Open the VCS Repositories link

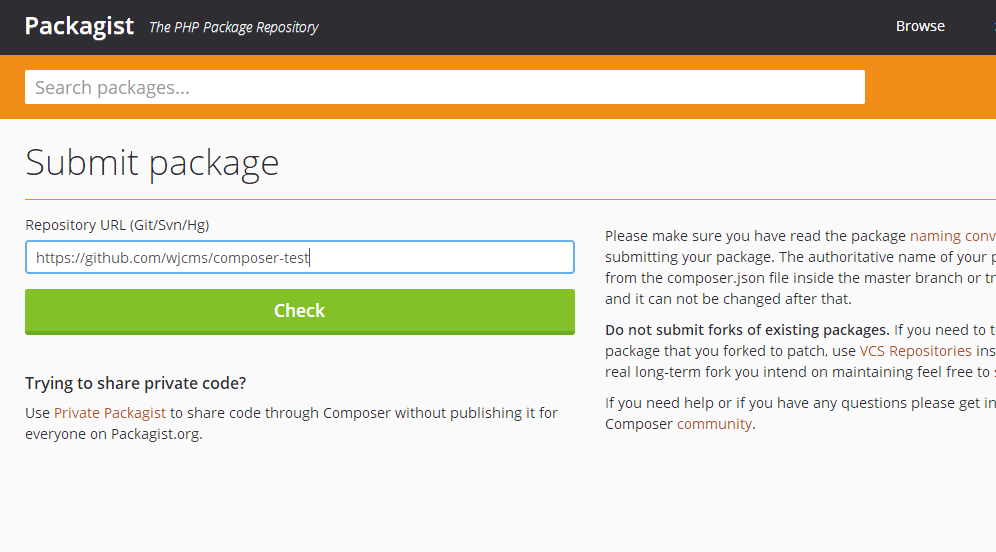915,351
